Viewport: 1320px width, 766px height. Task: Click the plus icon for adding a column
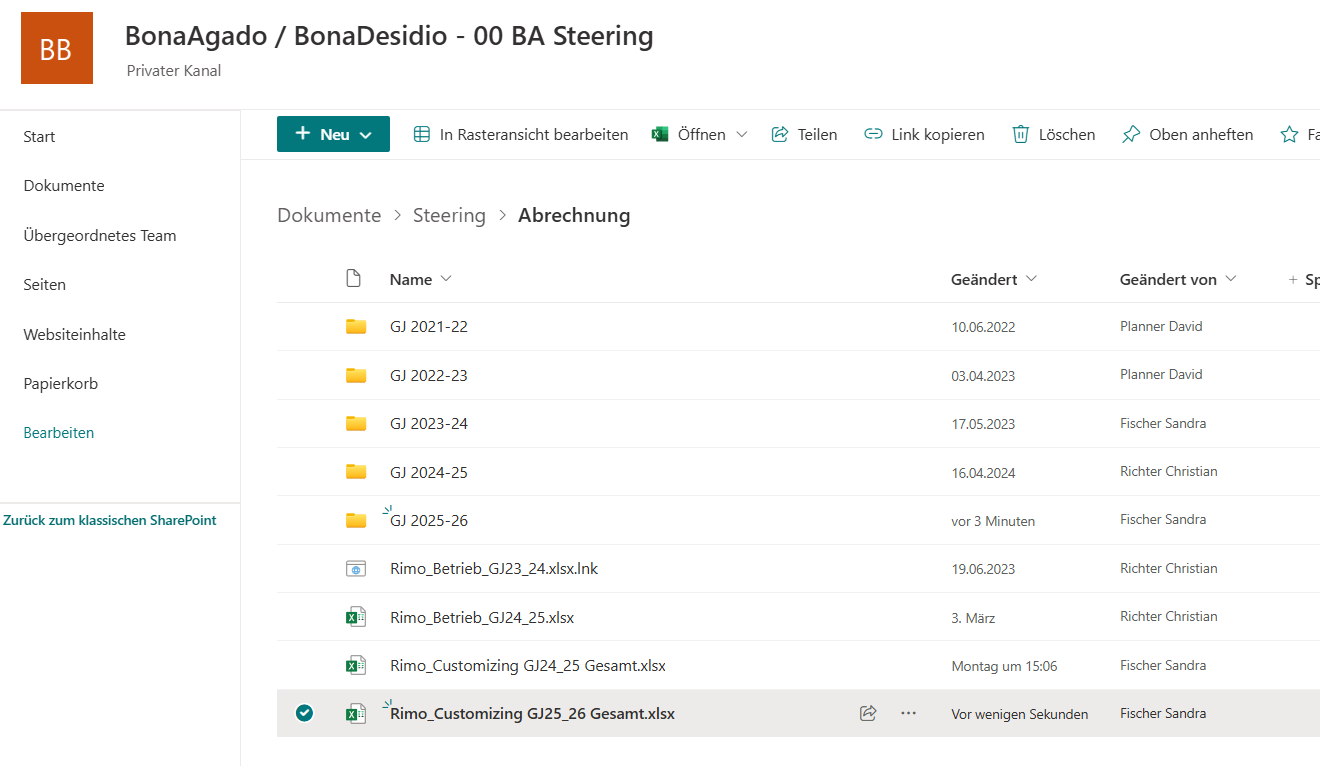pos(1293,280)
